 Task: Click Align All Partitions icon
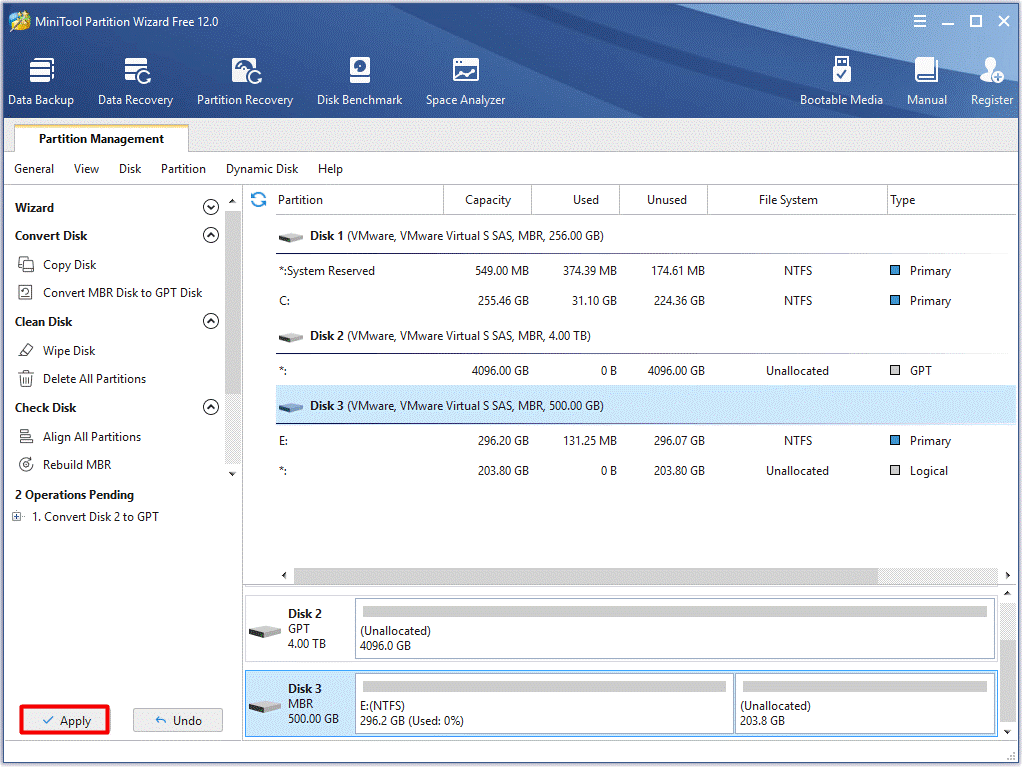(25, 436)
